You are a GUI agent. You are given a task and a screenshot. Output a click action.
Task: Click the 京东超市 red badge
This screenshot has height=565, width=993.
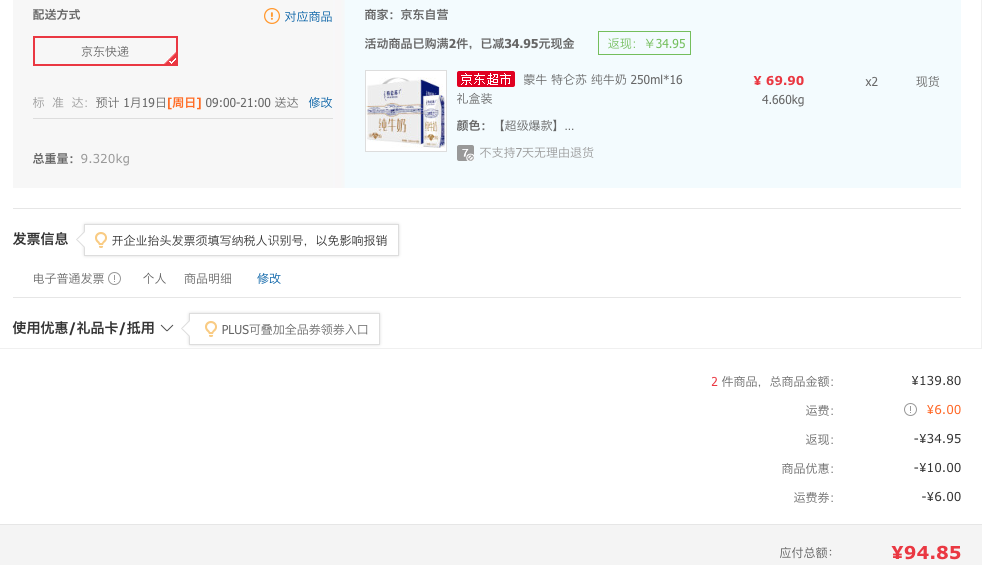pos(486,79)
